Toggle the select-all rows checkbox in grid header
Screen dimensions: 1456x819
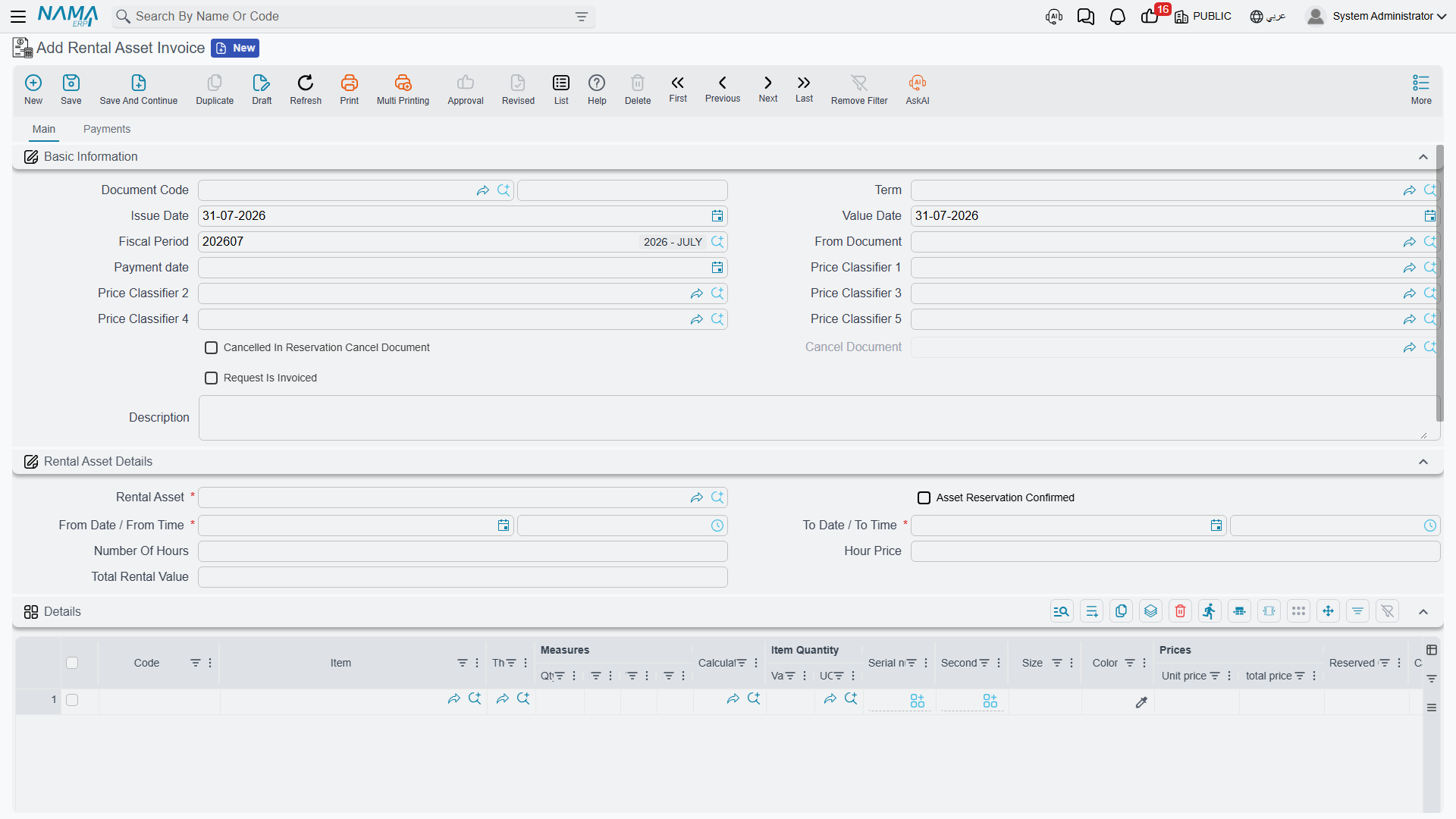(x=72, y=663)
